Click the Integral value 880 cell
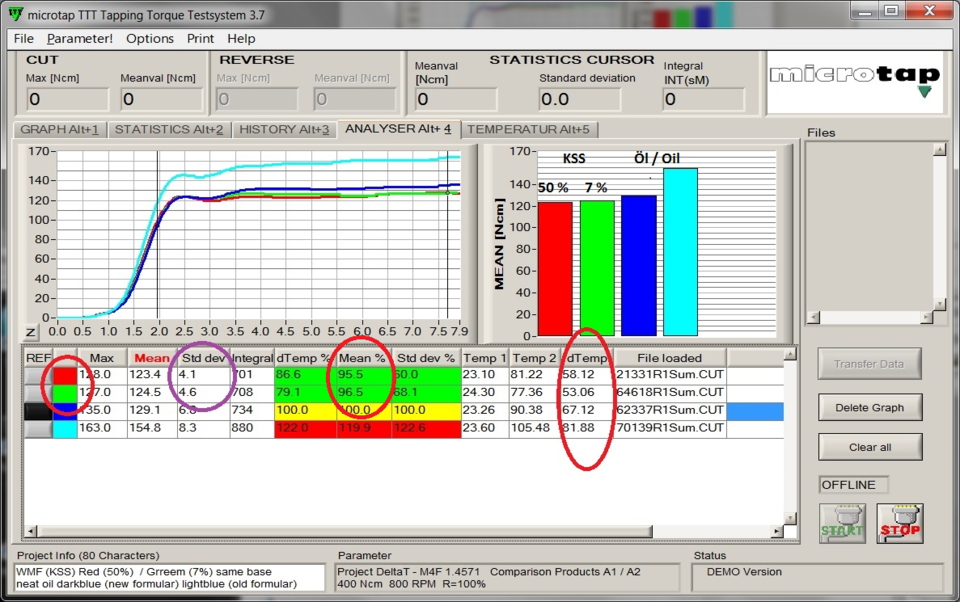Image resolution: width=960 pixels, height=602 pixels. (x=252, y=428)
